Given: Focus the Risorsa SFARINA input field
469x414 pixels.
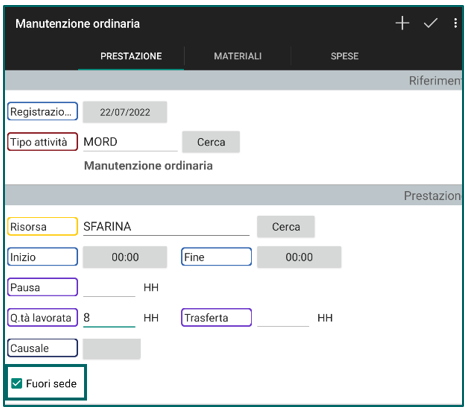Looking at the screenshot, I should (166, 227).
